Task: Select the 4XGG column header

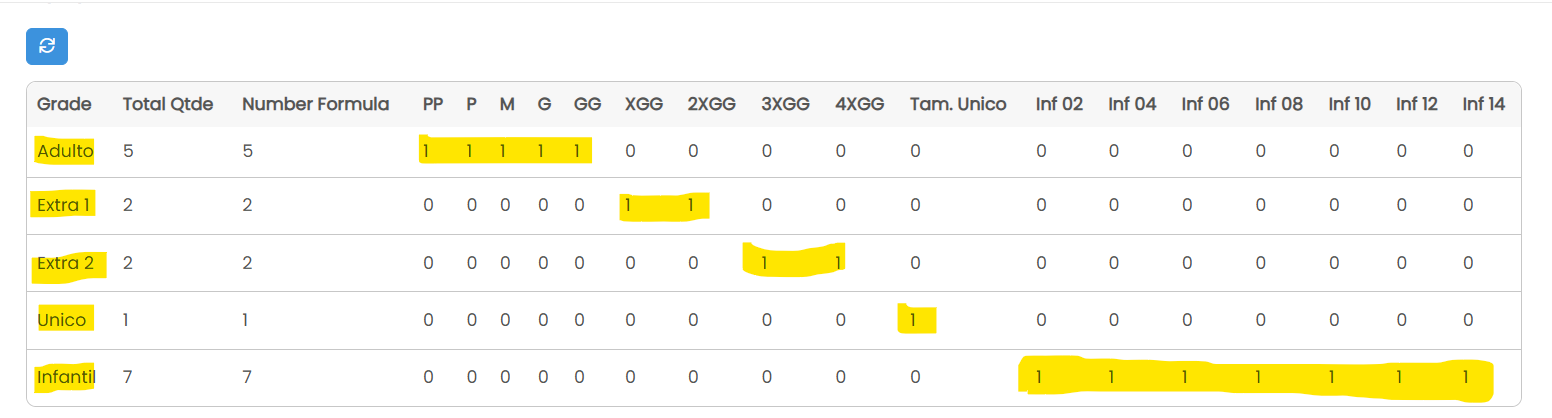Action: [860, 104]
